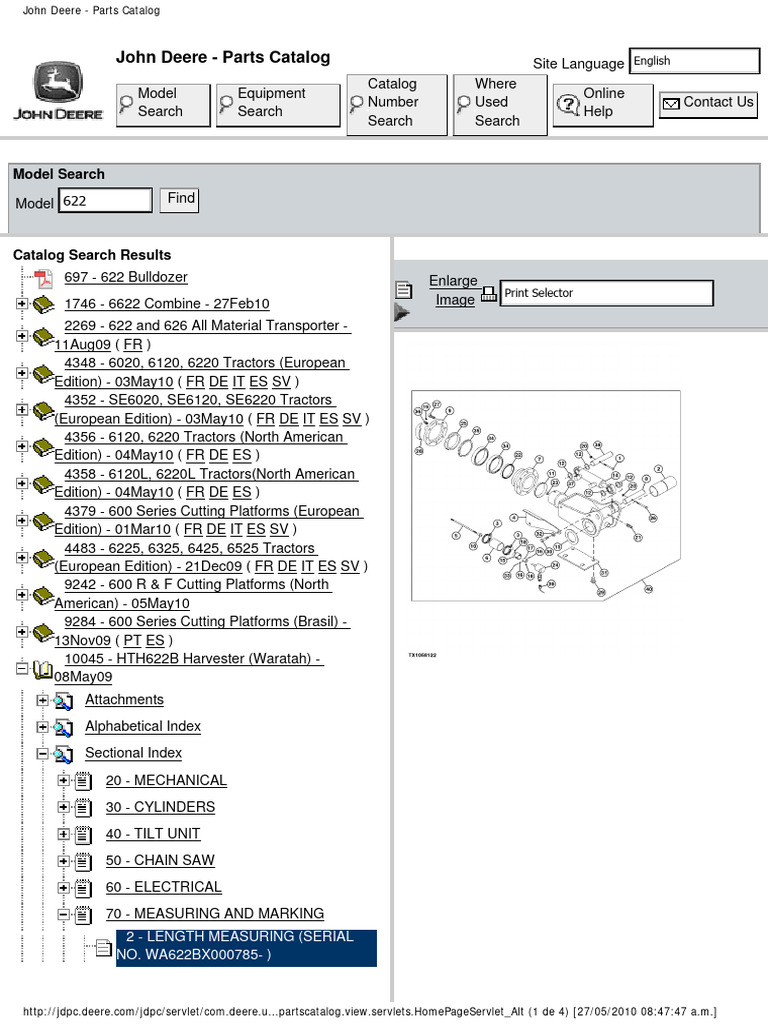768x1024 pixels.
Task: Expand the 40 - TILT UNIT section
Action: pos(63,834)
